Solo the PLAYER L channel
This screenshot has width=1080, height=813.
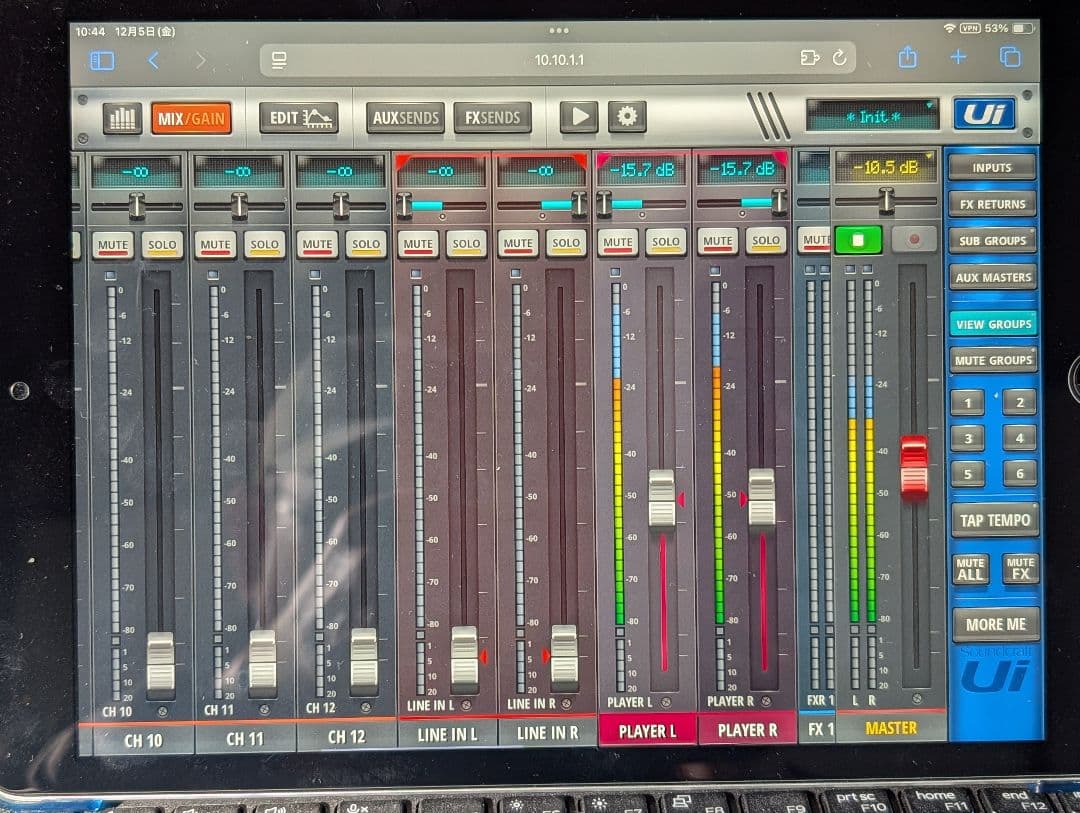(x=665, y=242)
